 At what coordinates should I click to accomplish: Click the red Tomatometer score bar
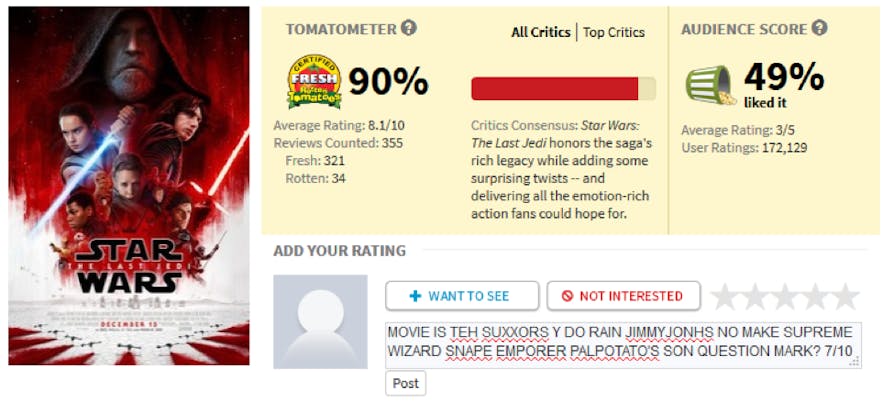point(555,89)
